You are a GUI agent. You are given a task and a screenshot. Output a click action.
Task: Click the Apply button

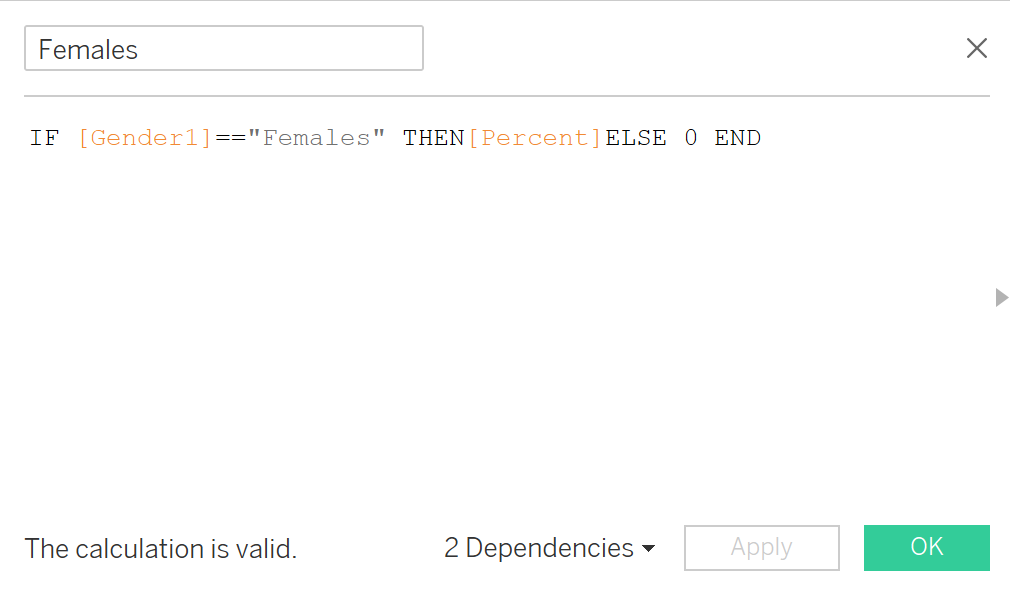point(761,547)
